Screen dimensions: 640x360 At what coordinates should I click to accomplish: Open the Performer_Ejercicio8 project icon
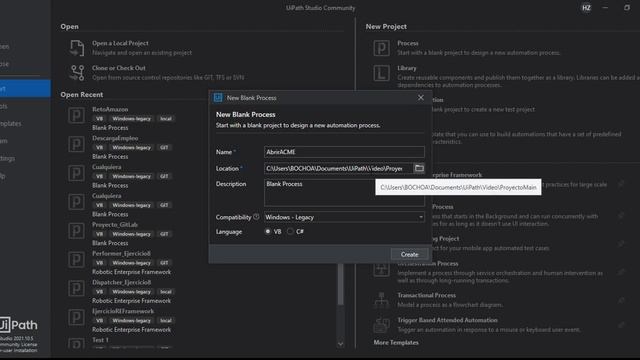76,260
